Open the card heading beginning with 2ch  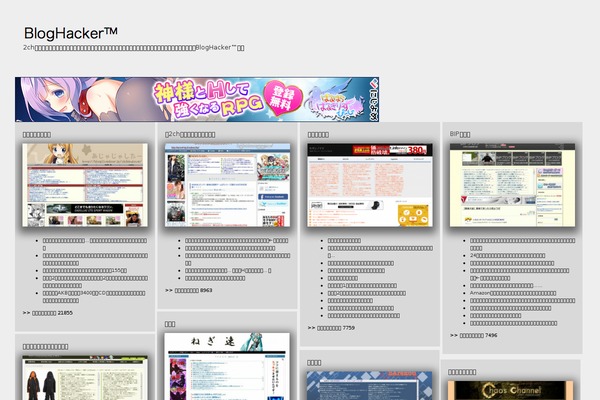tap(190, 134)
